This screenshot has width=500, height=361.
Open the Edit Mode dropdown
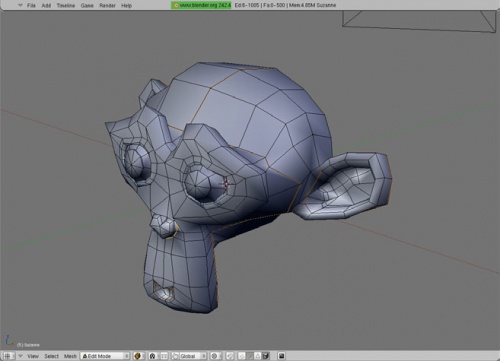click(105, 356)
